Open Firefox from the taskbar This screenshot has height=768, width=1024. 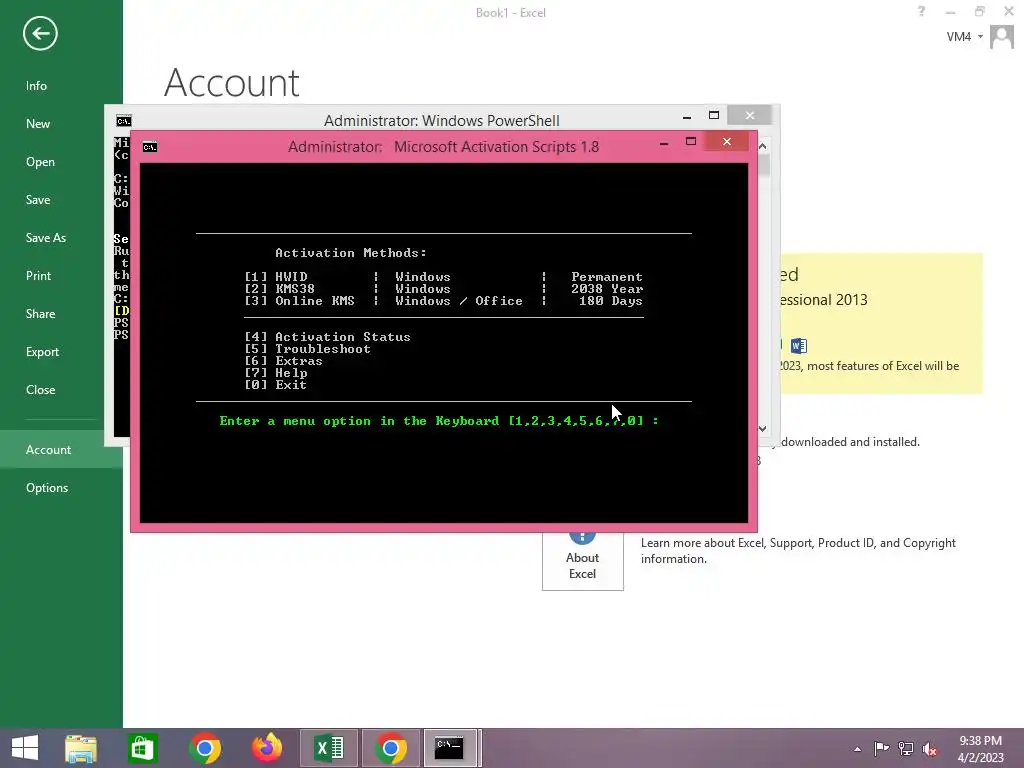point(267,748)
